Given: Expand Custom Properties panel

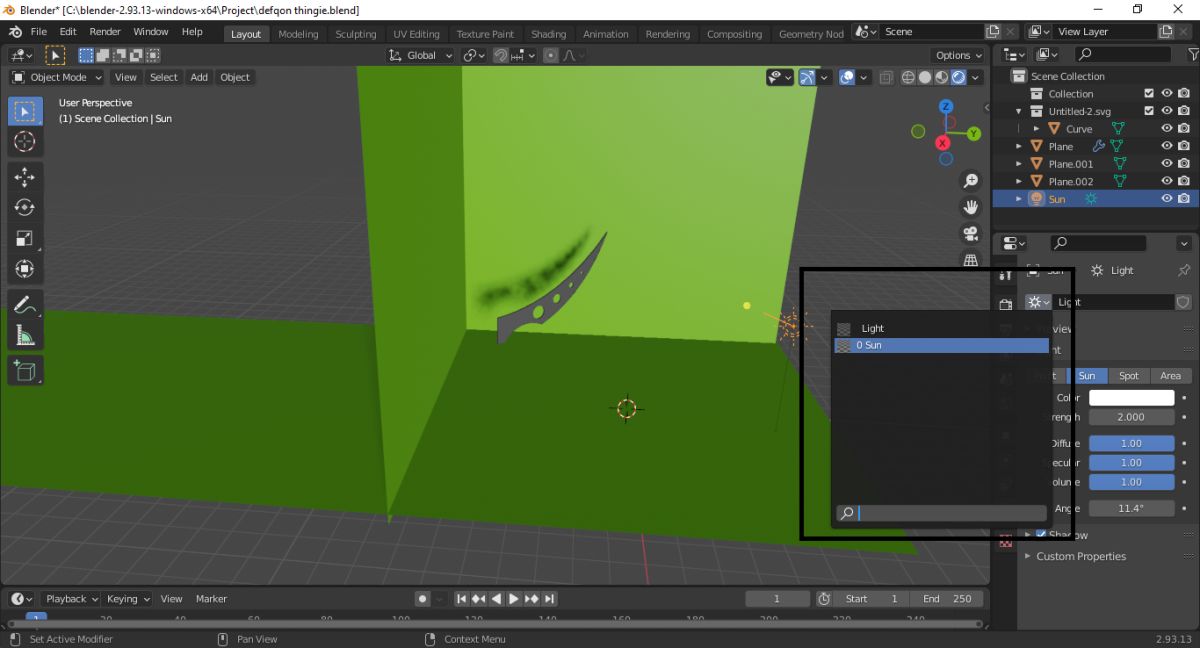Looking at the screenshot, I should [1081, 556].
